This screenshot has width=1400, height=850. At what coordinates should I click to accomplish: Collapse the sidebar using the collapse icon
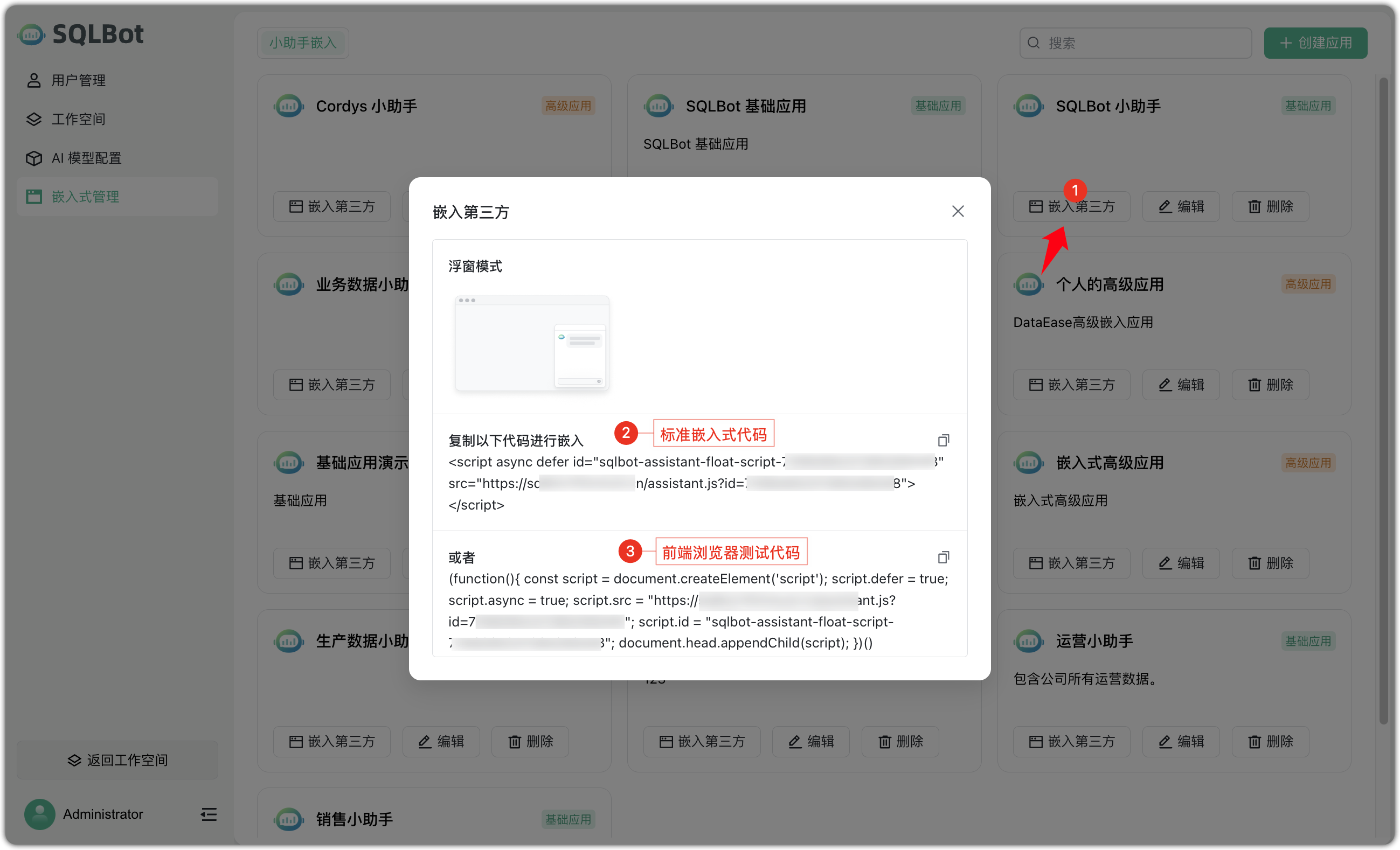pos(208,814)
